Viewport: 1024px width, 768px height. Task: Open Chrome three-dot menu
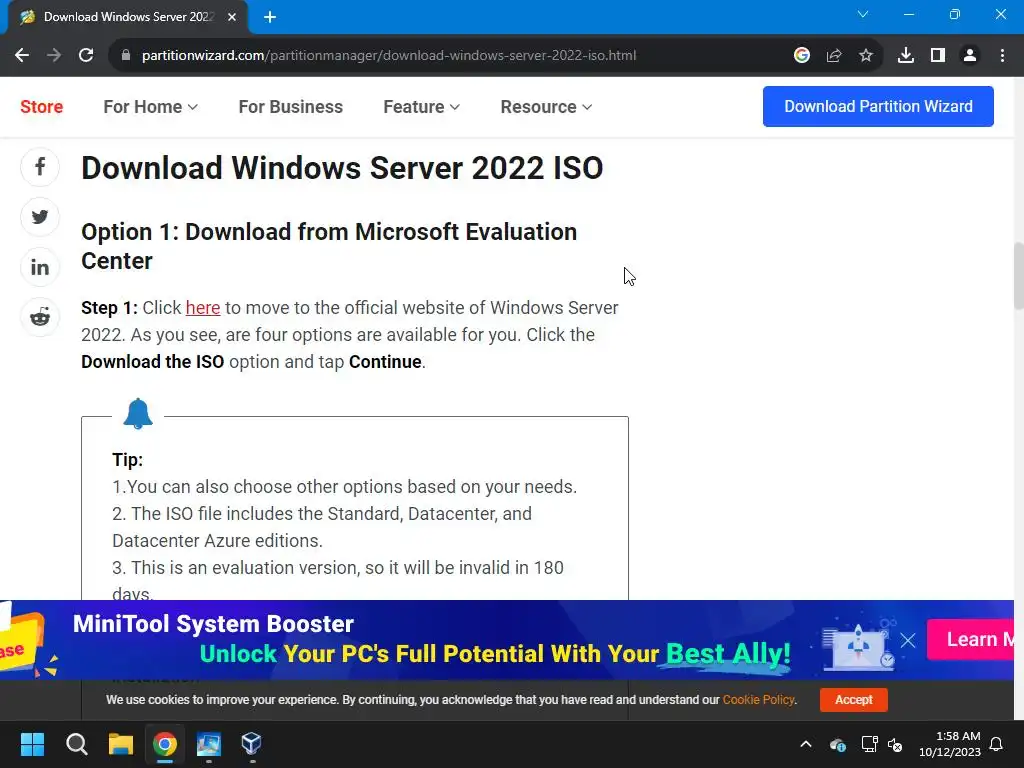(x=1002, y=56)
